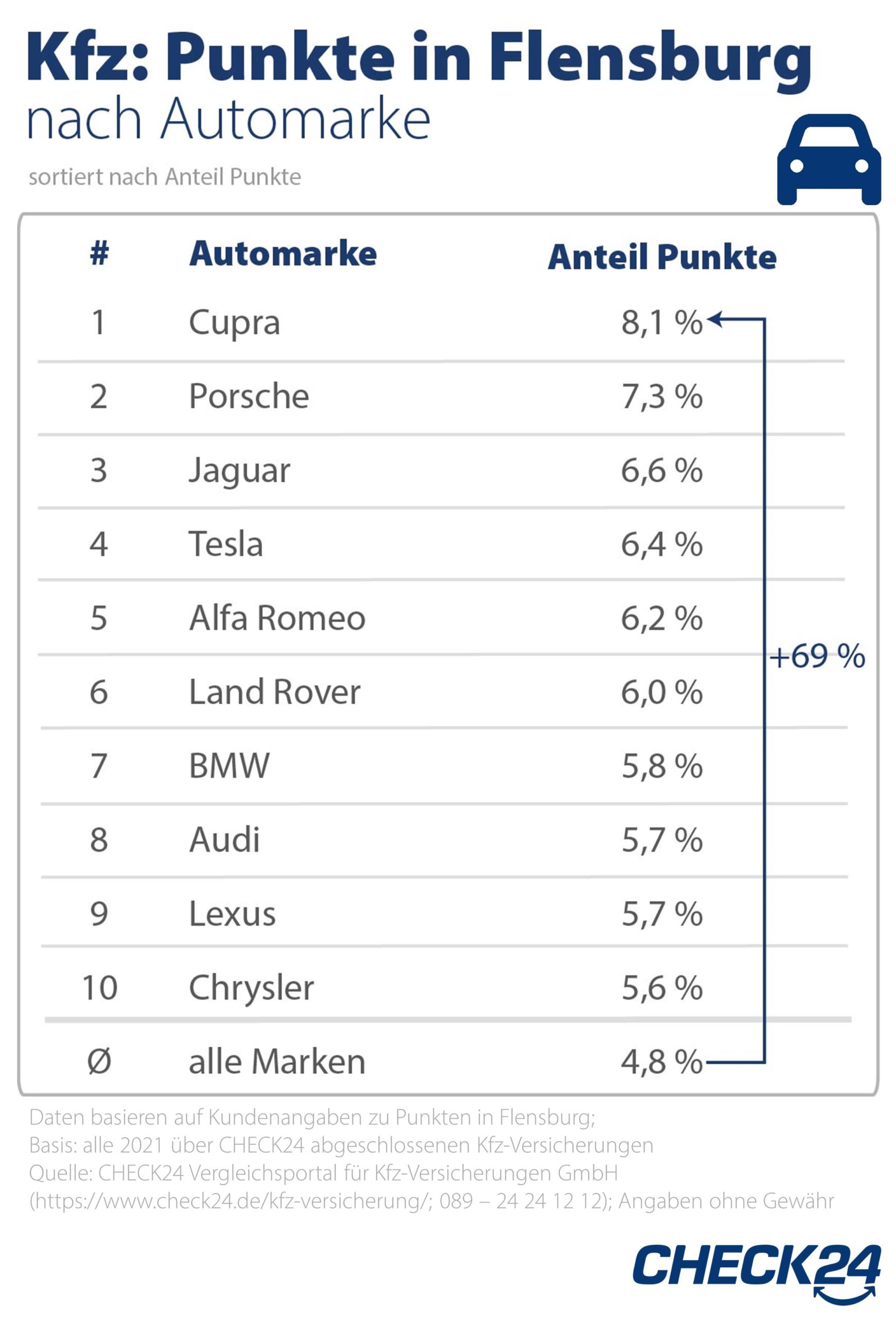This screenshot has width=896, height=1320.
Task: Select Tesla in the ranking
Action: pyautogui.click(x=225, y=544)
